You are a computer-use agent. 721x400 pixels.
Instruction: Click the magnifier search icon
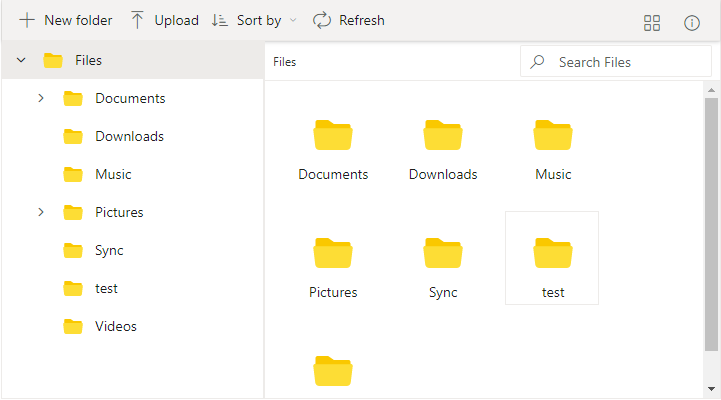coord(537,62)
